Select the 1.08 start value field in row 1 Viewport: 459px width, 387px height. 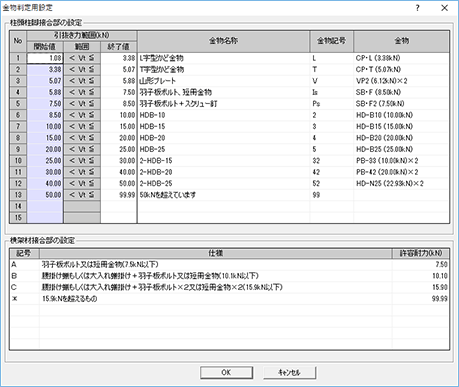[45, 58]
